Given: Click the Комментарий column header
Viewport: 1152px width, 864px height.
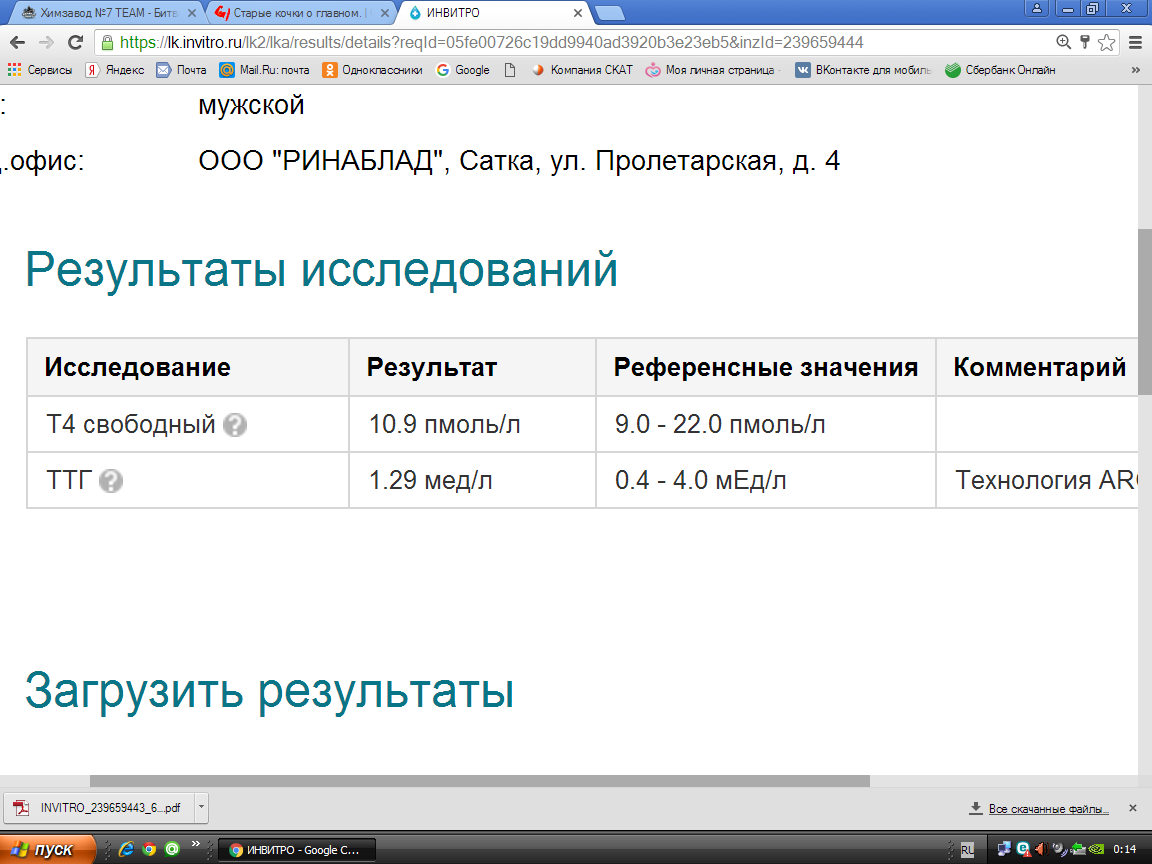Looking at the screenshot, I should tap(1037, 367).
